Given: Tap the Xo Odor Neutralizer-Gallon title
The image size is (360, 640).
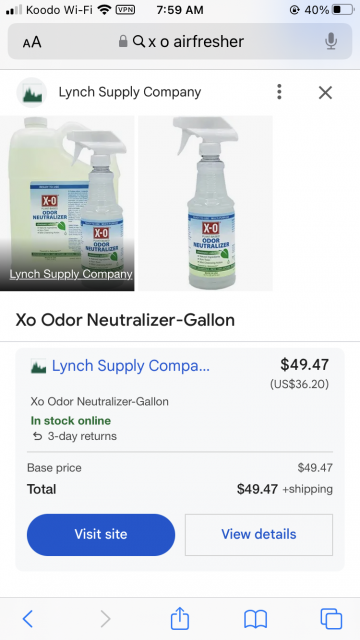Looking at the screenshot, I should (125, 320).
